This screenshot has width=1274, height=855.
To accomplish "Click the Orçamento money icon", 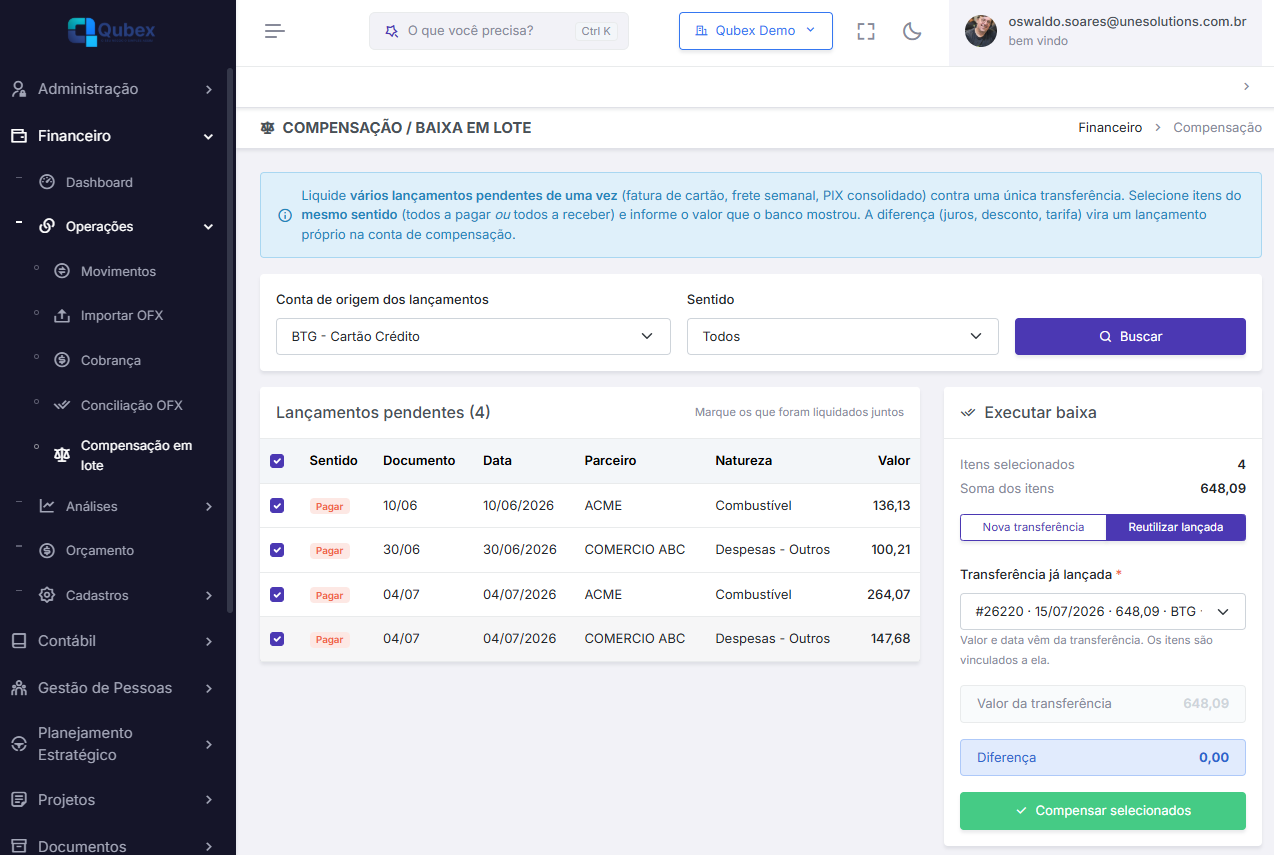I will pos(47,550).
